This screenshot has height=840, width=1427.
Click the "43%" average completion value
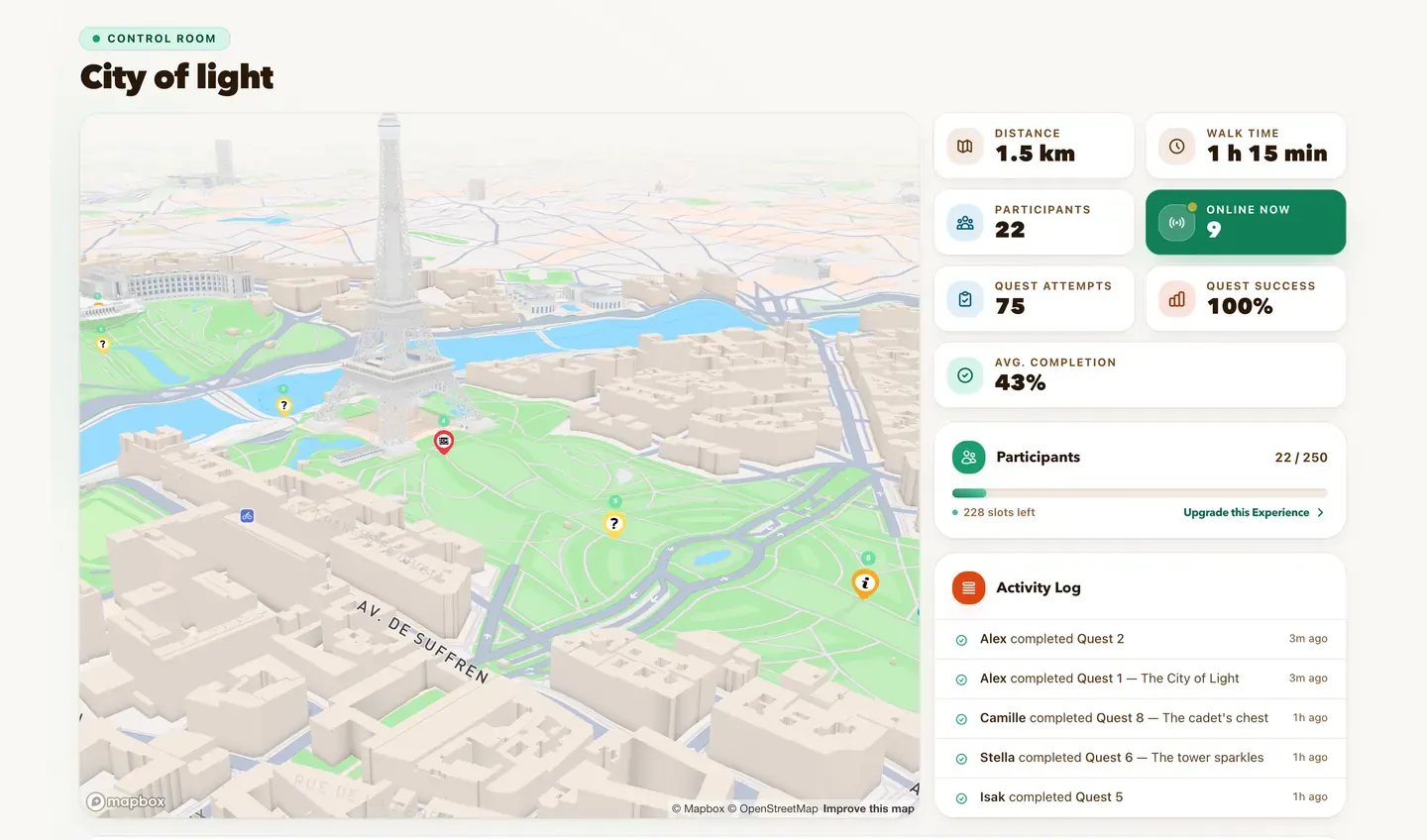1020,382
